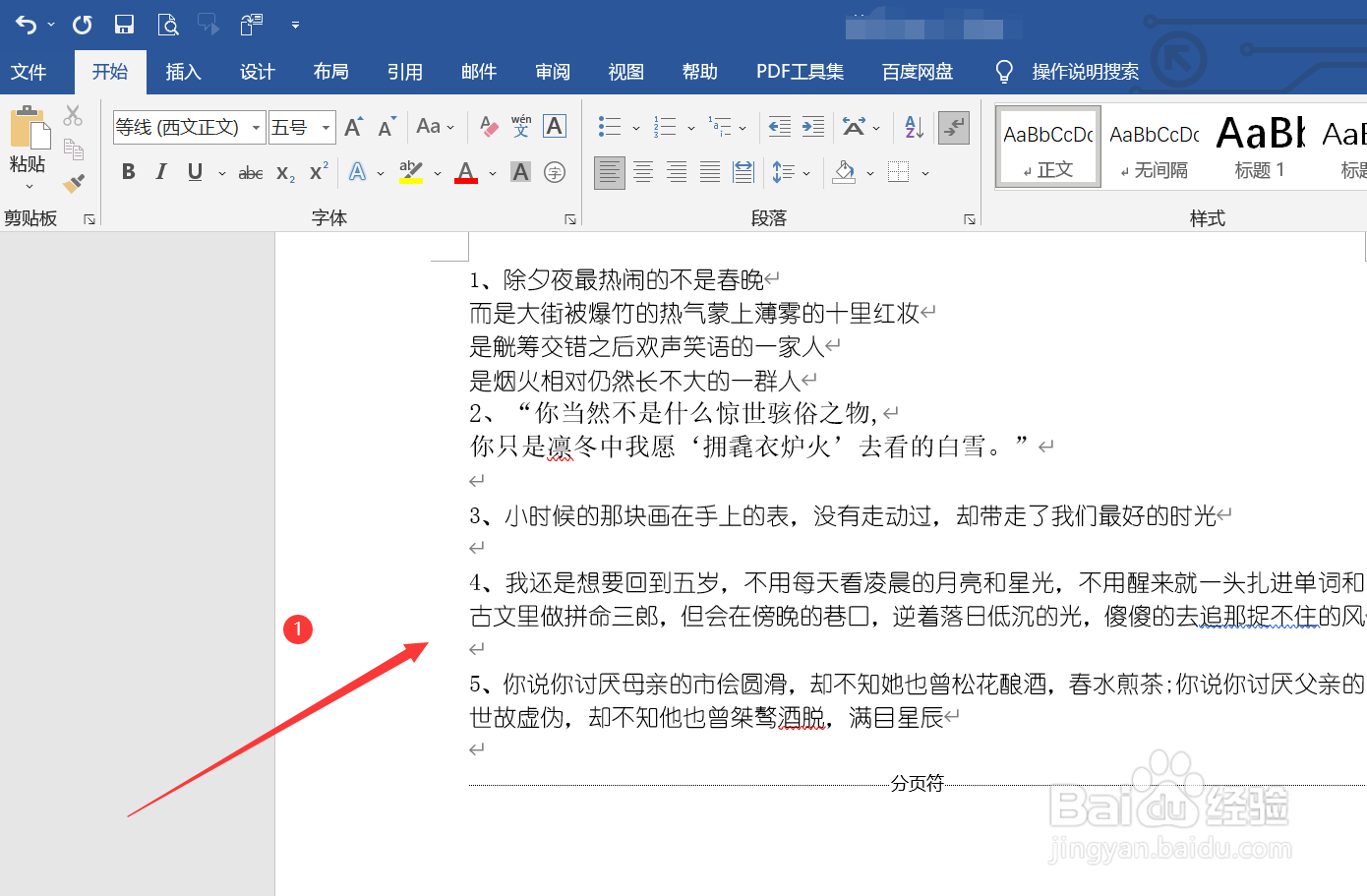This screenshot has height=896, width=1367.
Task: Click the Paste clipboard icon
Action: (30, 128)
